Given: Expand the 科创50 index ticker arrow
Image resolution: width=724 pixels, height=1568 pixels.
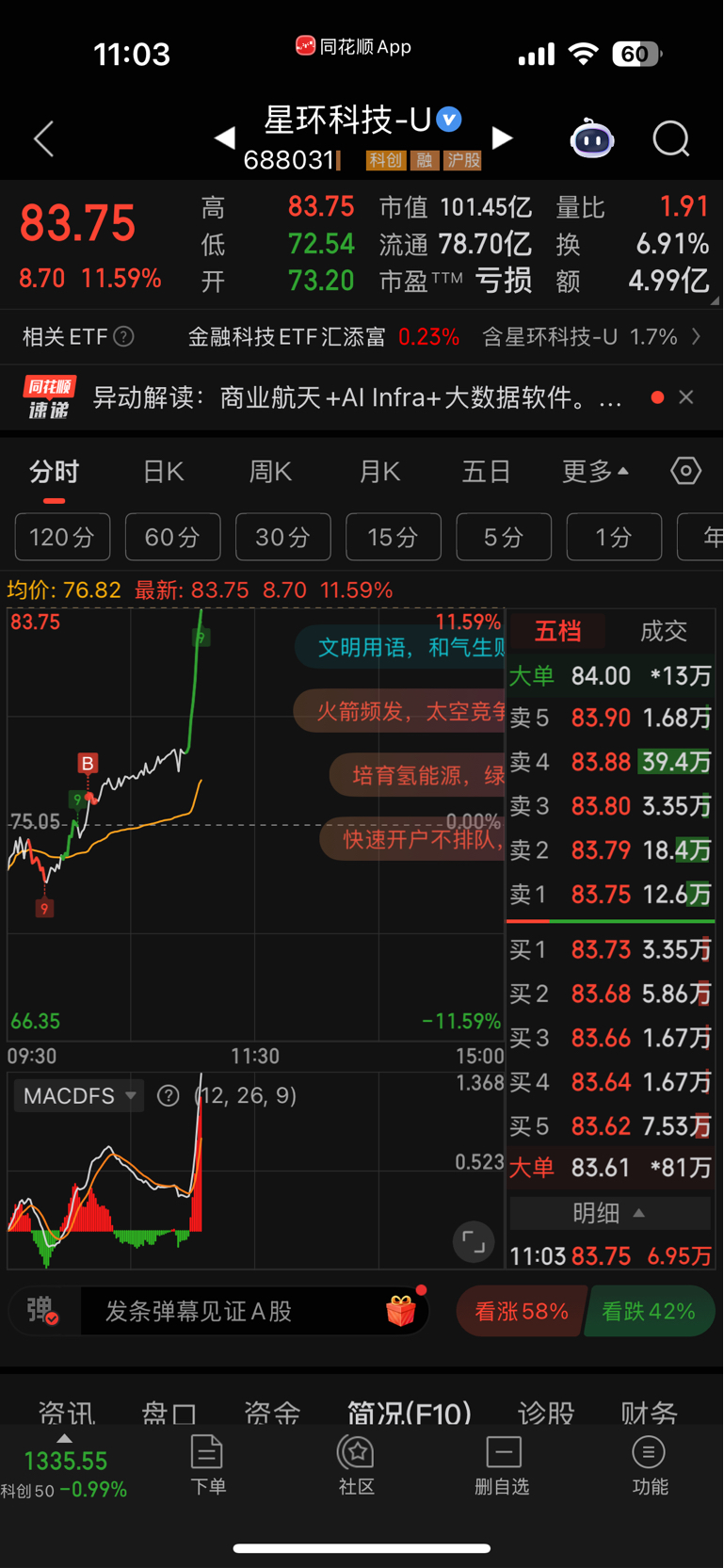Looking at the screenshot, I should pyautogui.click(x=64, y=1439).
